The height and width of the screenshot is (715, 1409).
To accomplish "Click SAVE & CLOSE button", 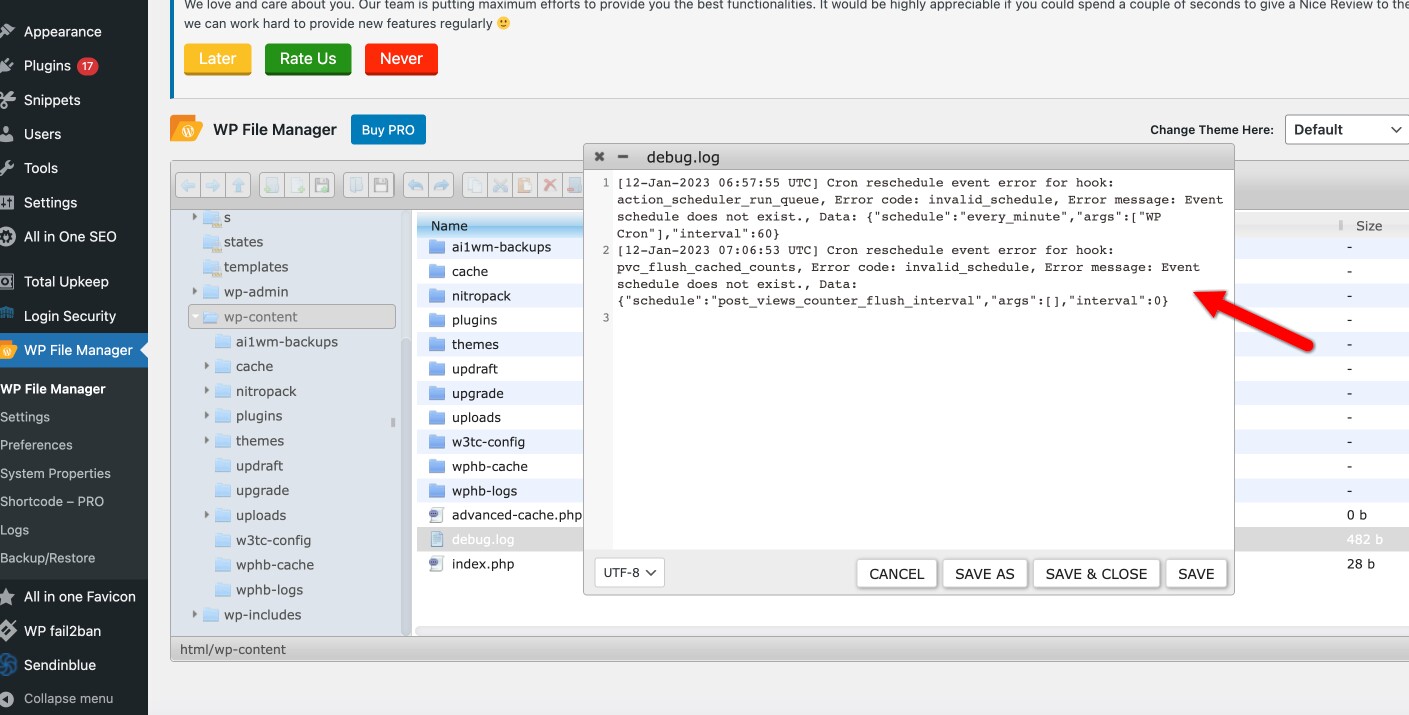I will 1096,574.
